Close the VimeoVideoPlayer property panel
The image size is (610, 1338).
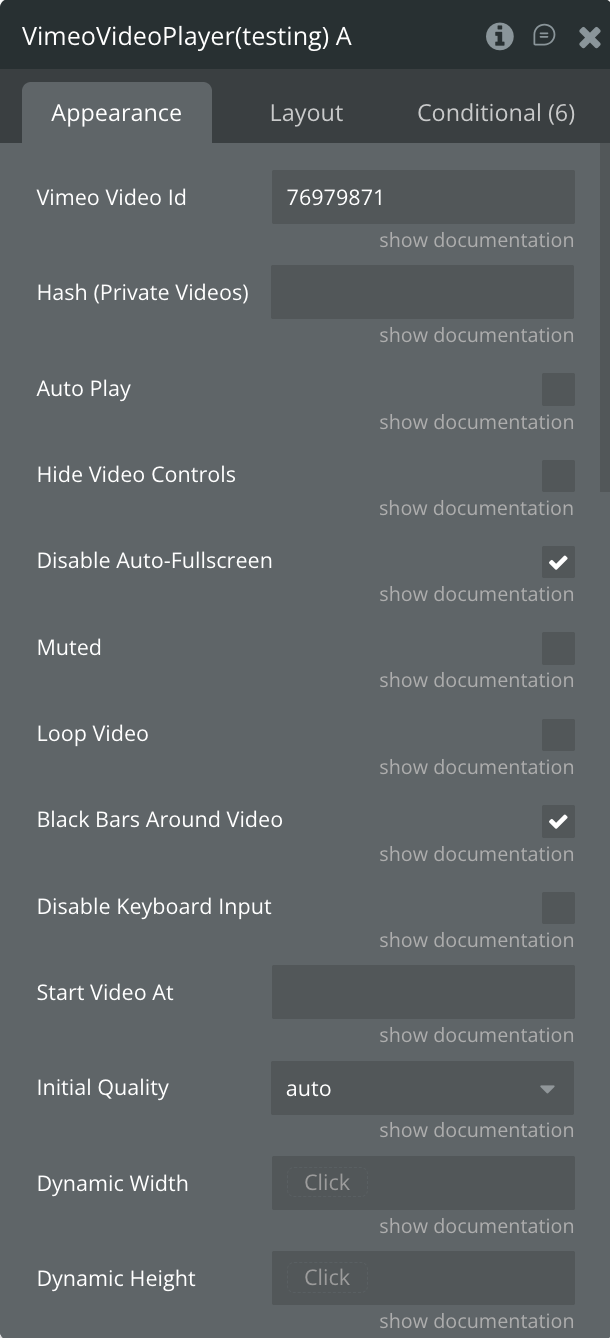point(589,38)
